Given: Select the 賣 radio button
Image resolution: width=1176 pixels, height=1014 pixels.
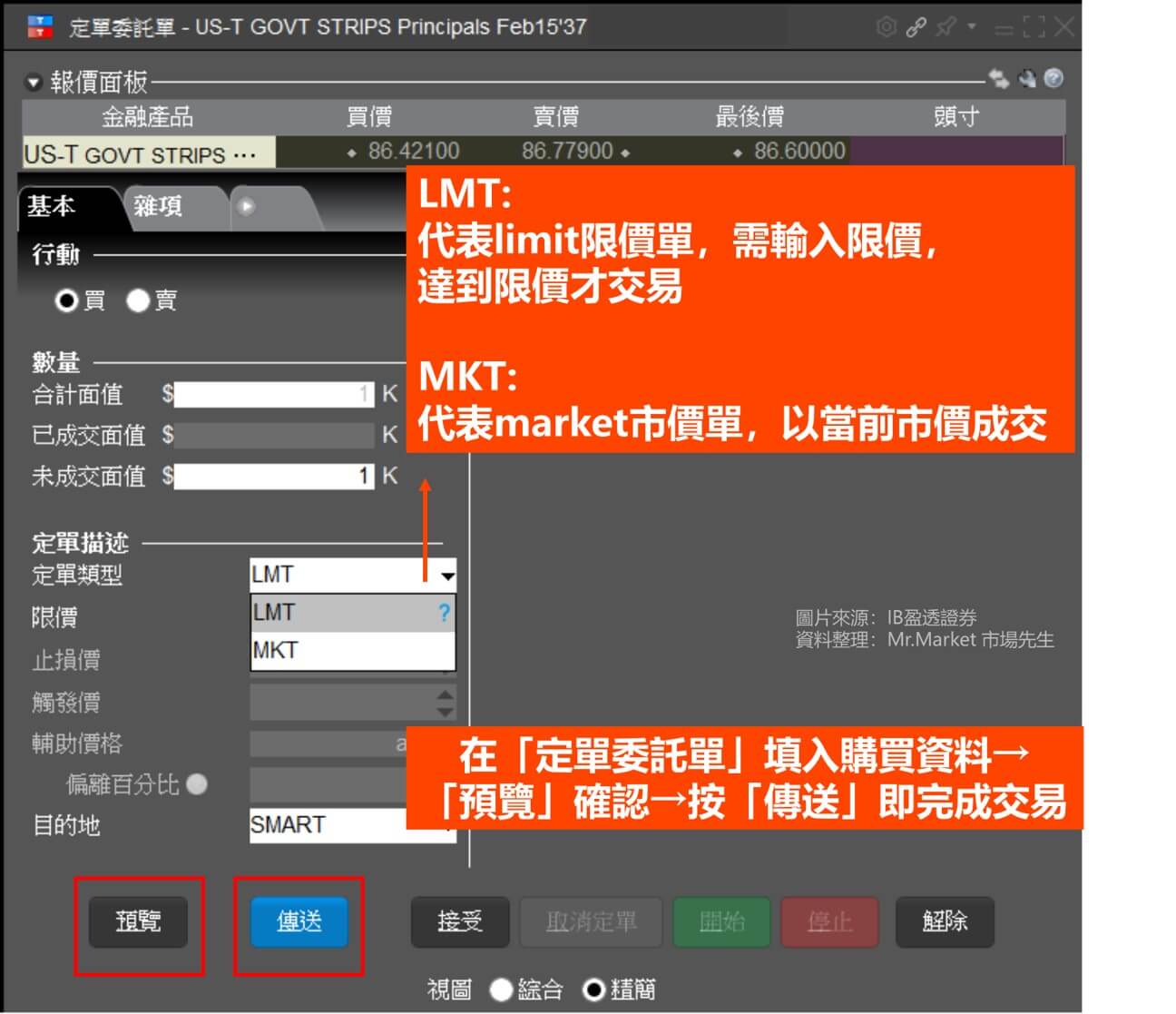Looking at the screenshot, I should tap(138, 300).
